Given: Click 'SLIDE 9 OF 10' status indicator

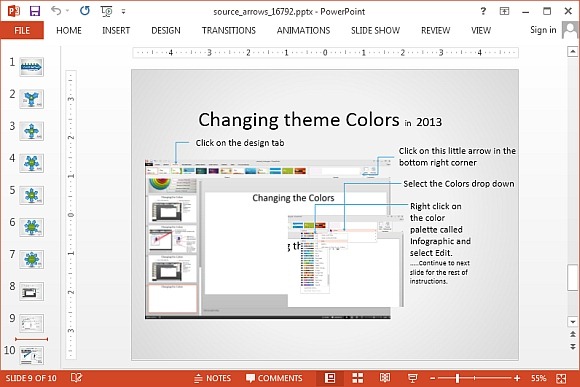Looking at the screenshot, I should click(31, 378).
